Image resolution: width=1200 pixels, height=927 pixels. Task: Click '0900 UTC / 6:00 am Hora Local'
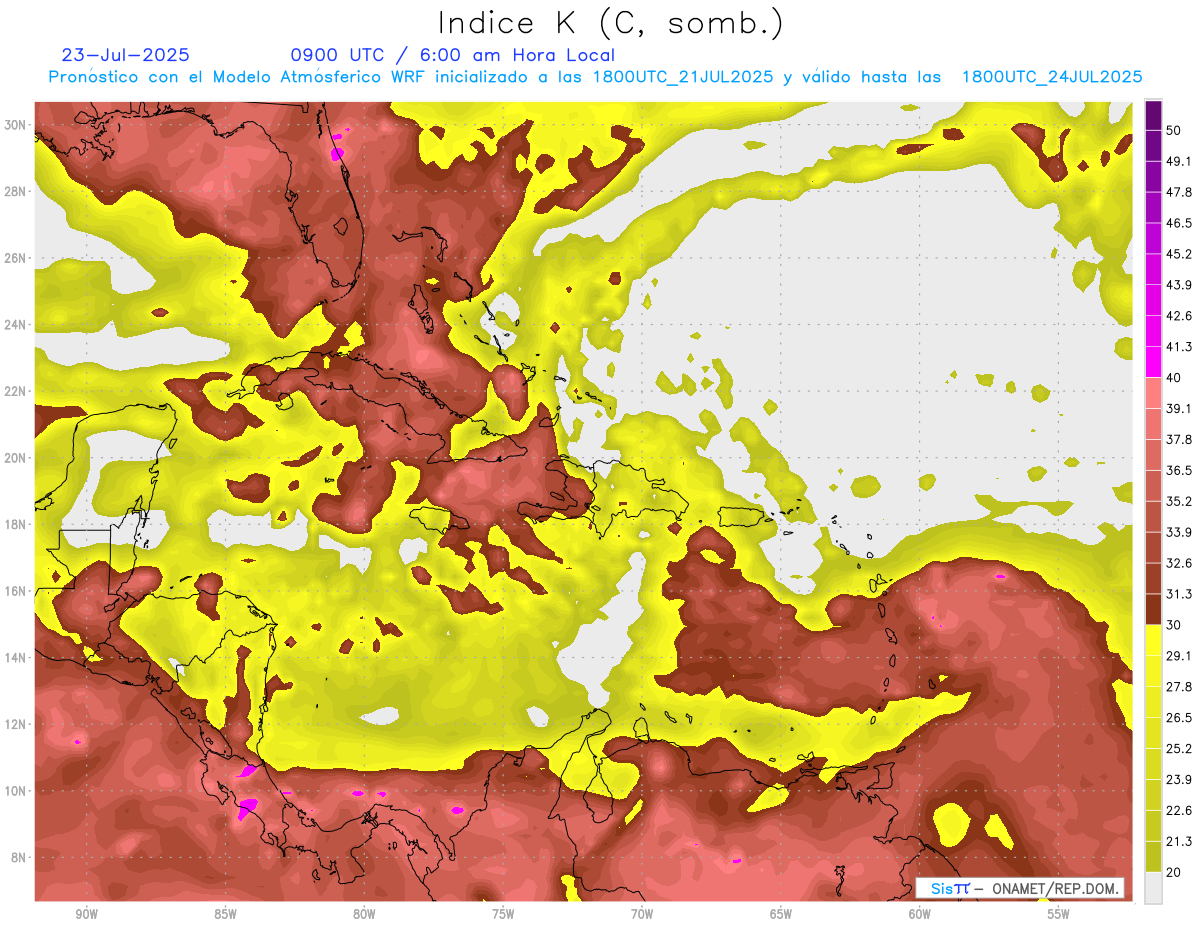coord(453,55)
